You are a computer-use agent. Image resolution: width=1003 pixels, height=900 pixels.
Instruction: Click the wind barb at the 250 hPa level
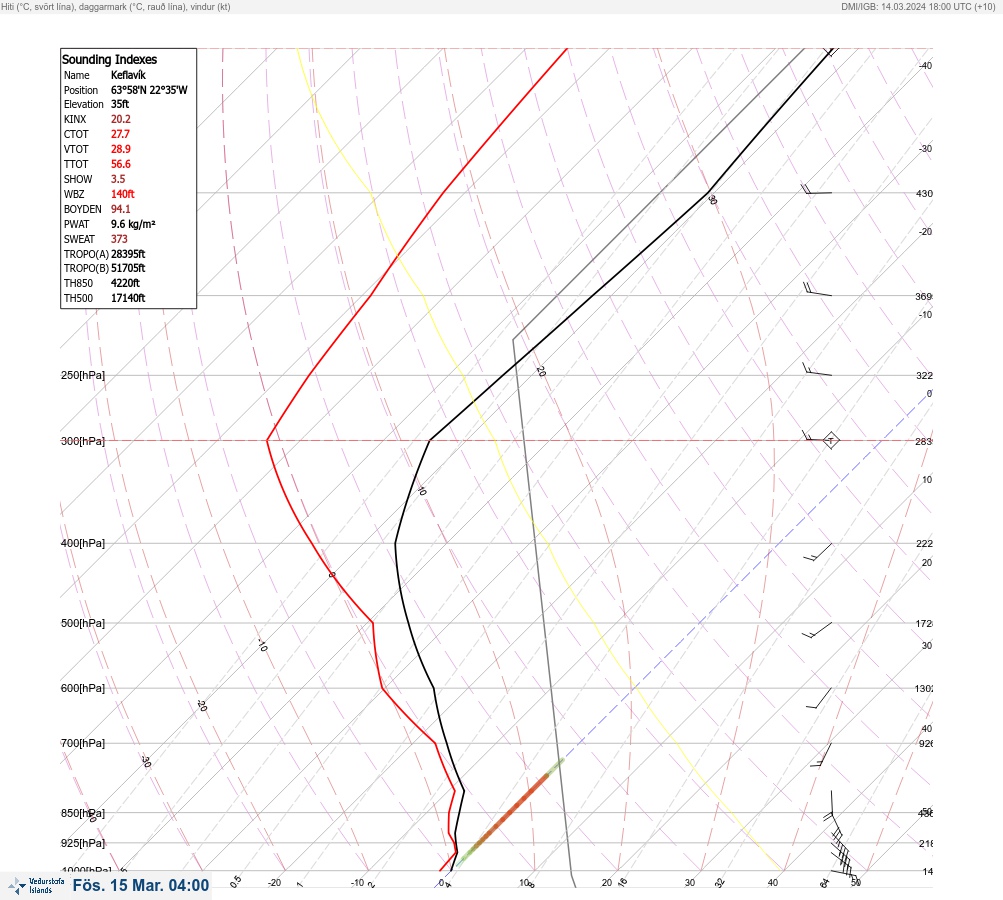817,369
